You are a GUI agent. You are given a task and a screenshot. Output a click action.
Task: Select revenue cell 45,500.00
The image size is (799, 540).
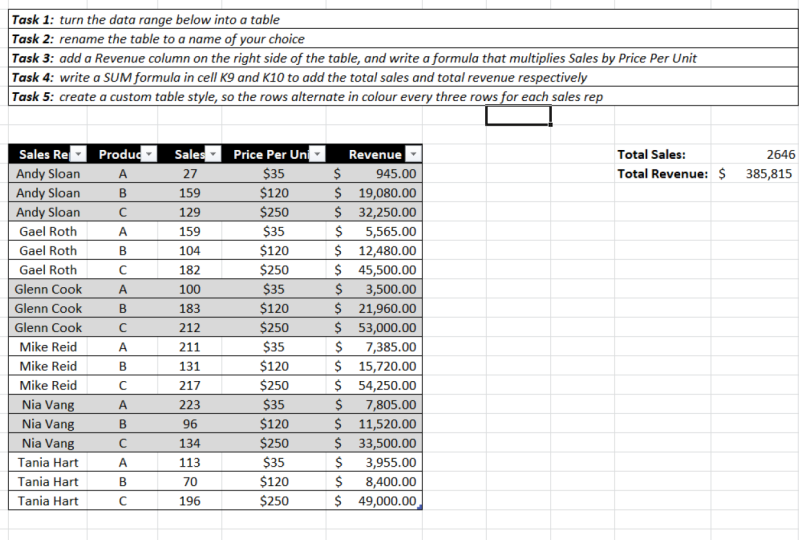click(x=374, y=270)
